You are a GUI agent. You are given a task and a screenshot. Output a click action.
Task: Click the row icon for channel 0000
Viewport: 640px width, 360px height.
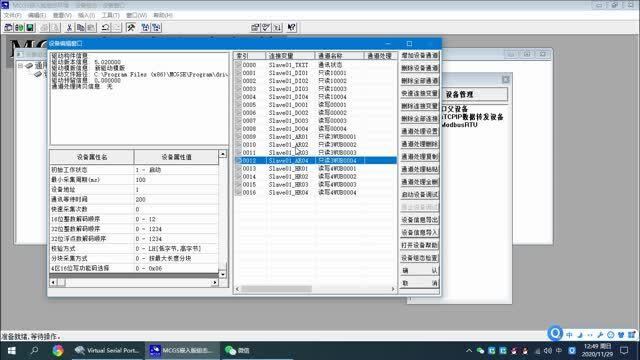point(238,65)
